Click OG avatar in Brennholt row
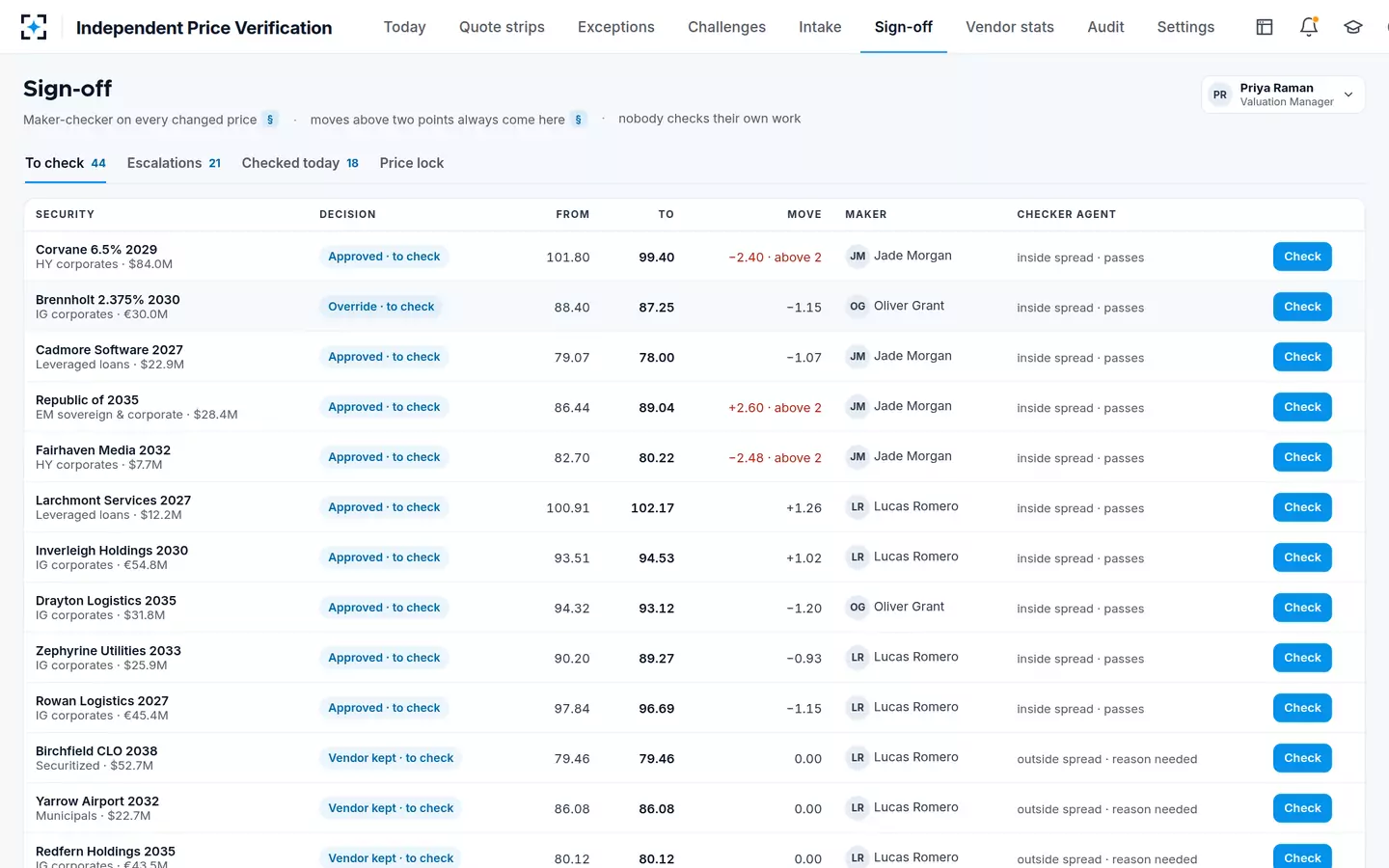Screen dimensions: 1389x868 pyautogui.click(x=858, y=307)
